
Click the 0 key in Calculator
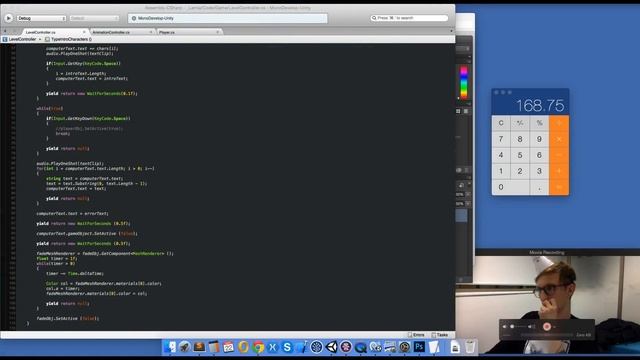click(x=511, y=187)
